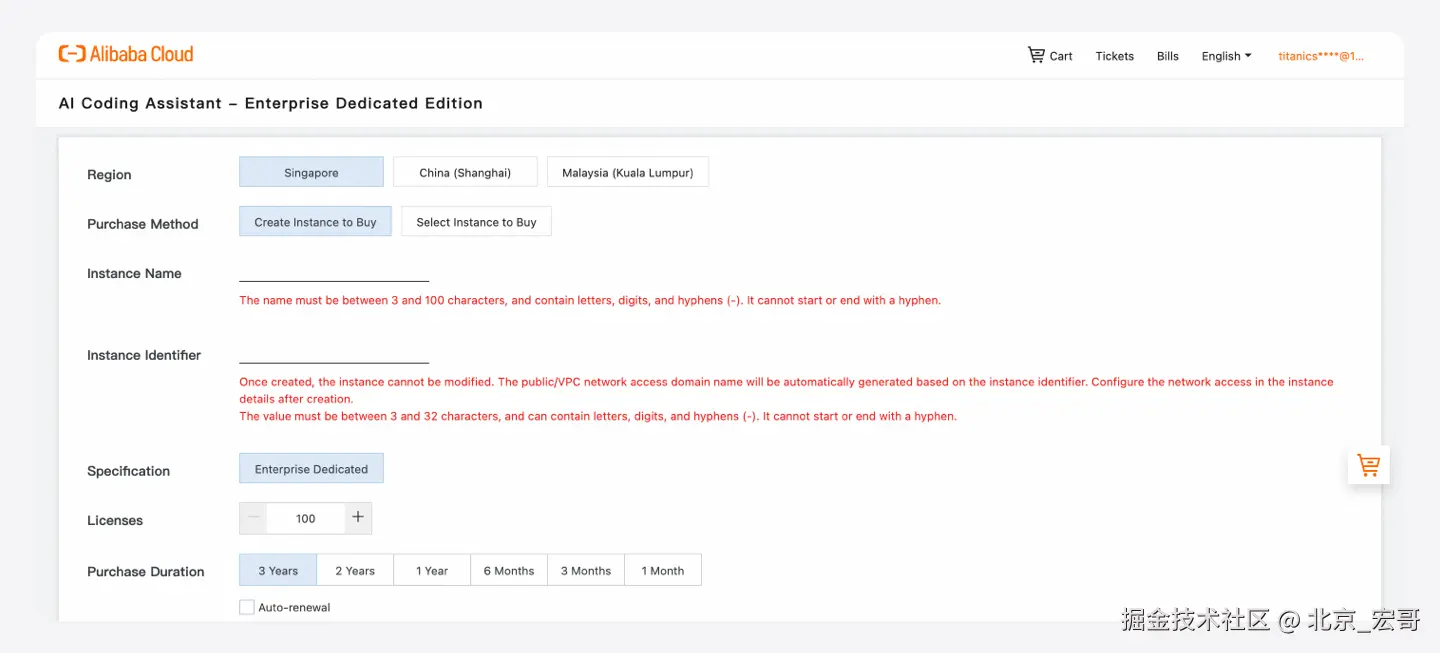Screen dimensions: 1440x653
Task: Click the Instance Name label
Action: 134,273
